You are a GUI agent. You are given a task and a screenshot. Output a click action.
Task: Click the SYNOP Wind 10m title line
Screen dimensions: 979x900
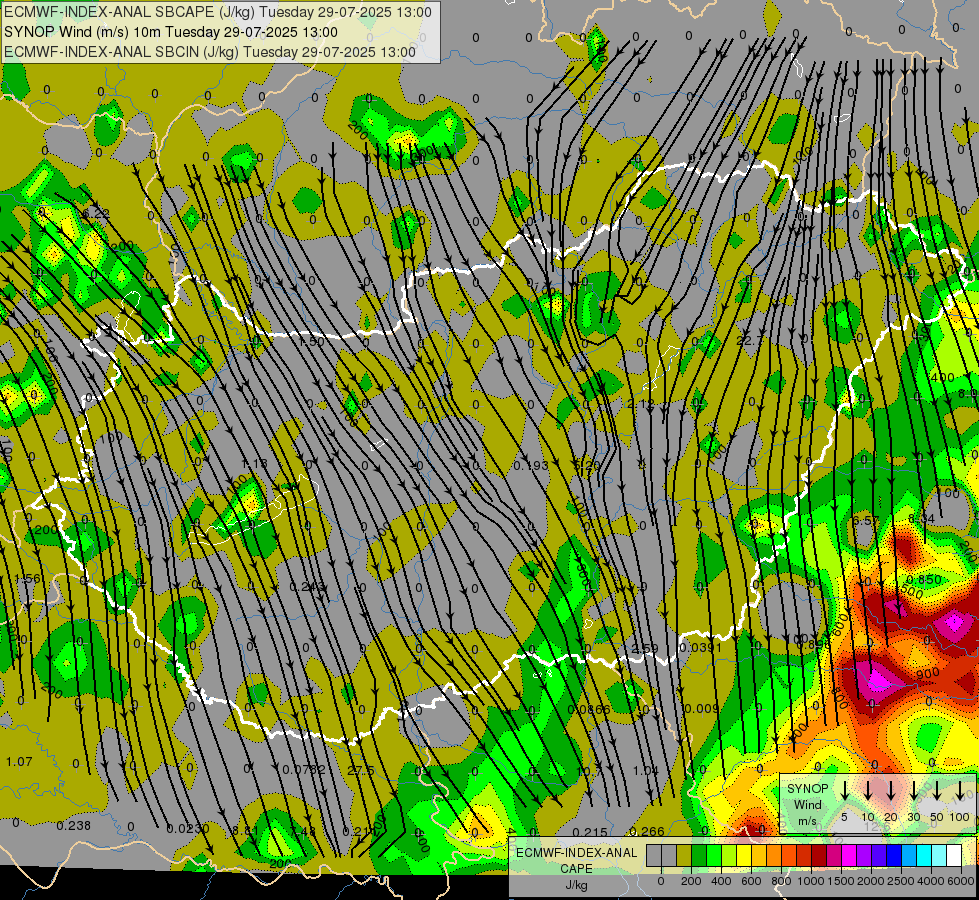(x=170, y=32)
